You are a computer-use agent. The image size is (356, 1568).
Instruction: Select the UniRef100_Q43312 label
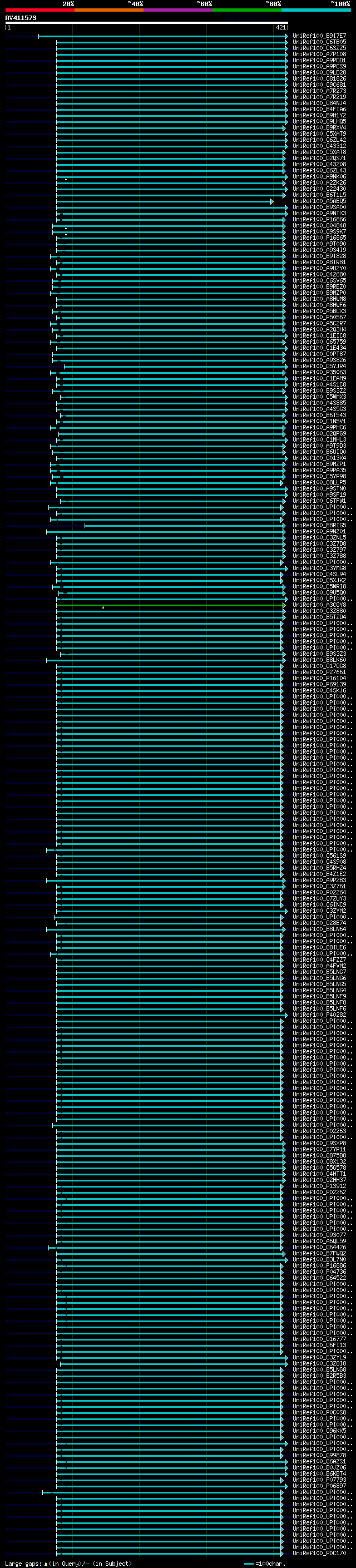(x=319, y=146)
